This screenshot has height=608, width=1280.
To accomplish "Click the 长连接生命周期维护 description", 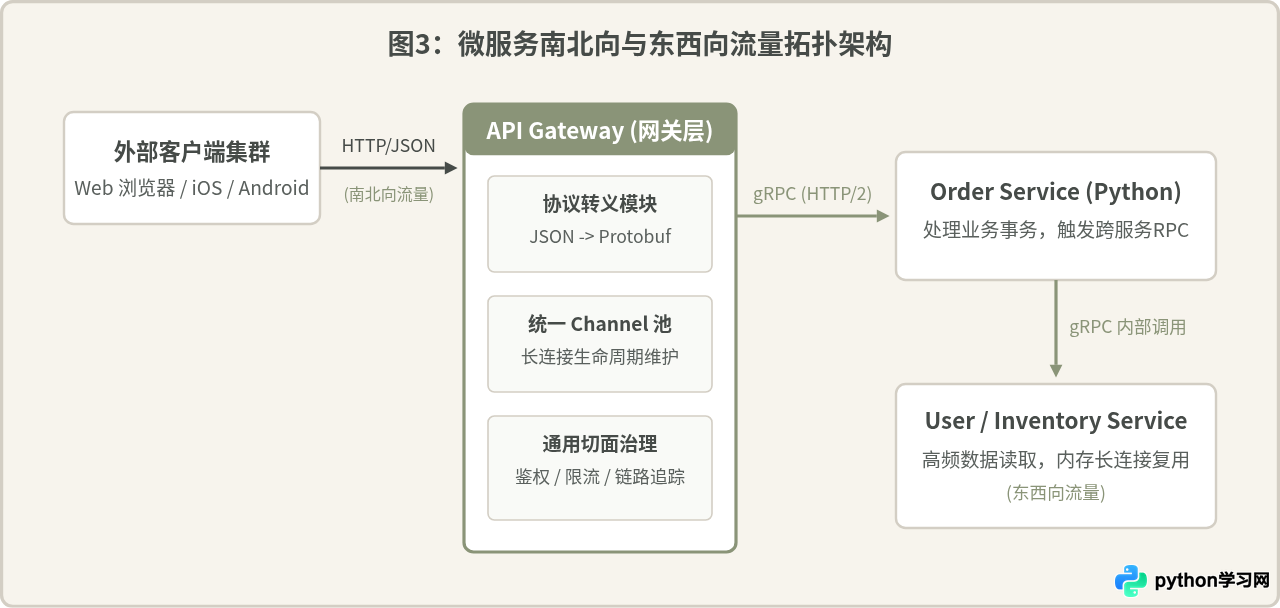I will [600, 357].
